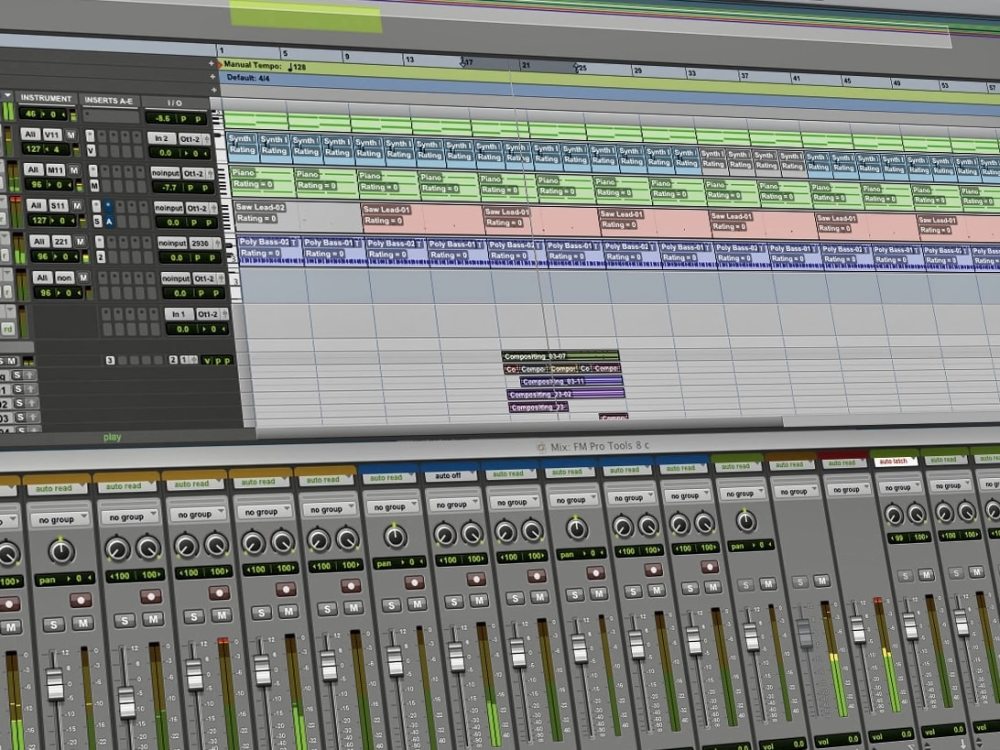Solo the gold strip with single pan knob

click(x=54, y=624)
